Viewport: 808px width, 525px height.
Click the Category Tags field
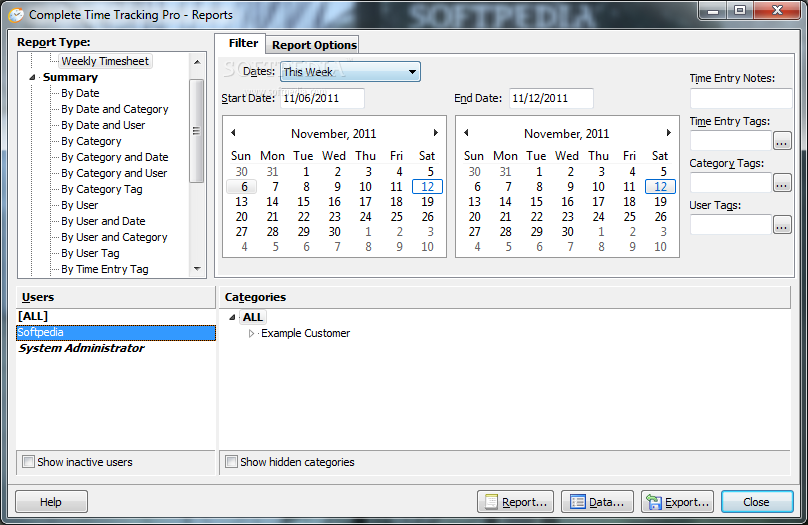point(731,182)
